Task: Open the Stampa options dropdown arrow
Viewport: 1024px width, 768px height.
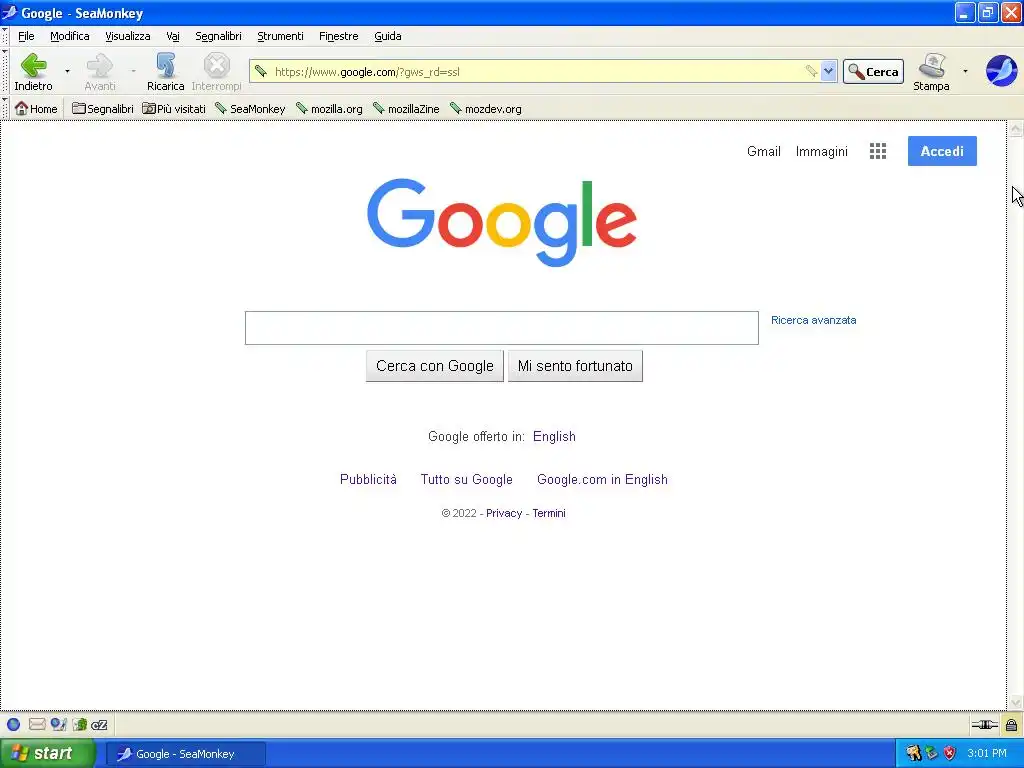Action: pos(965,71)
